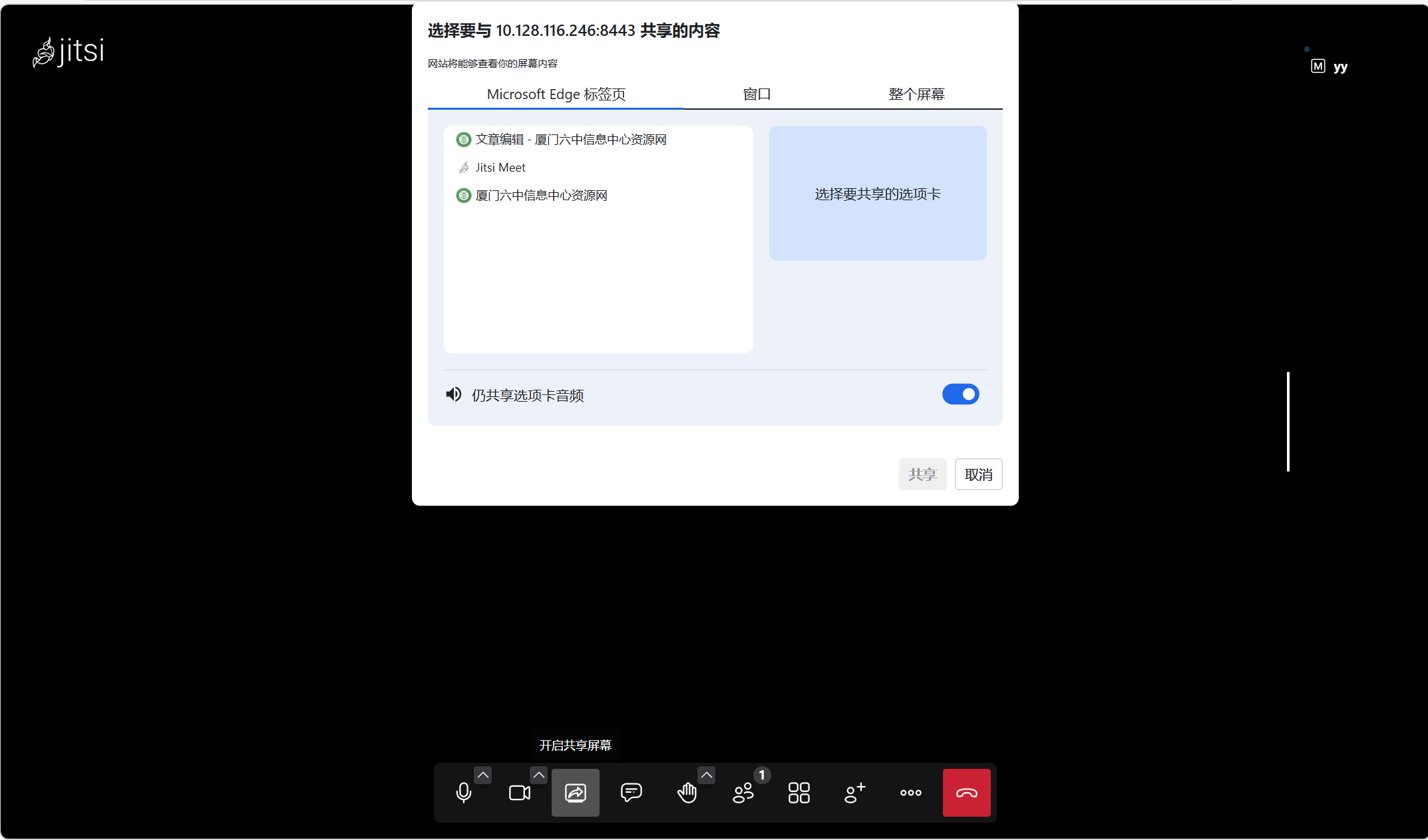Viewport: 1428px width, 840px height.
Task: Toggle the camera icon
Action: (x=519, y=792)
